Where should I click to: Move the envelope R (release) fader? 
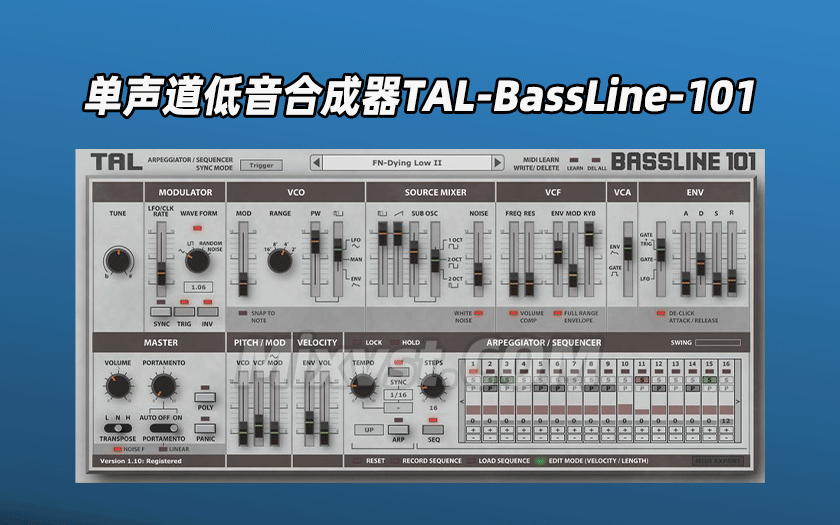point(732,281)
